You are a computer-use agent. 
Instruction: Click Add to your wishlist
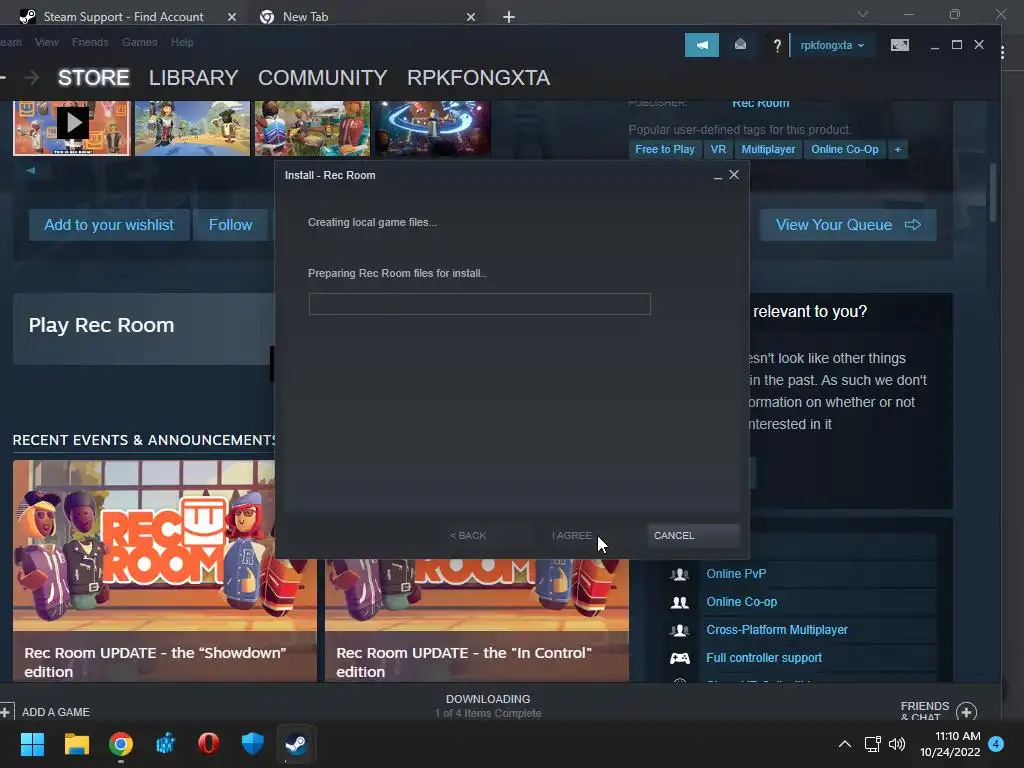[x=109, y=225]
